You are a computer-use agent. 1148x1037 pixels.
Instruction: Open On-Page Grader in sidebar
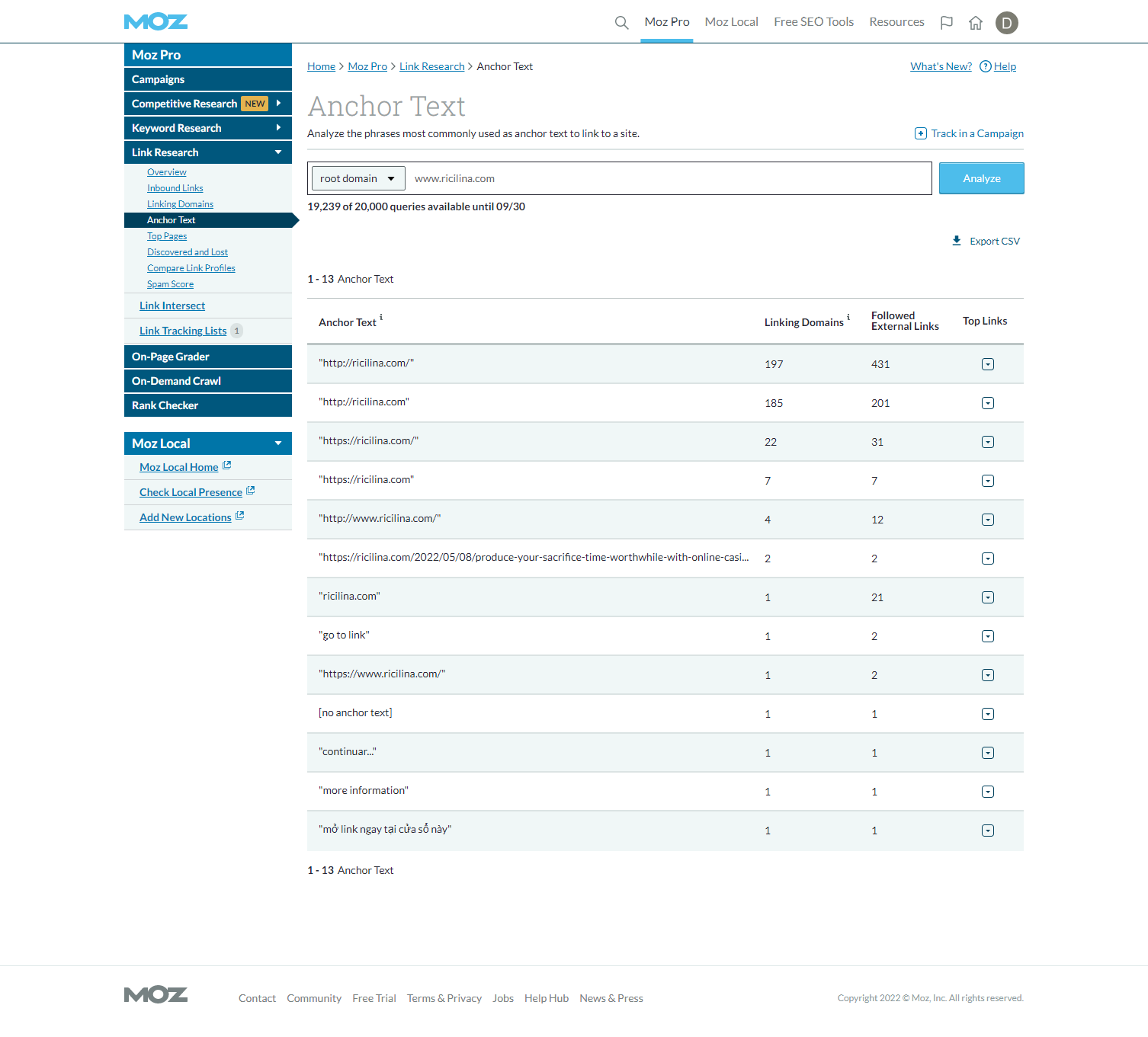(x=208, y=357)
